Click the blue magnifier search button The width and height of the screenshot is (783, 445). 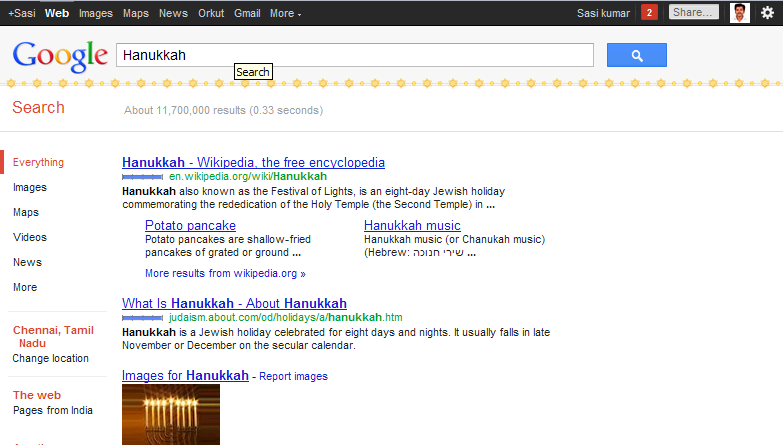pos(637,55)
